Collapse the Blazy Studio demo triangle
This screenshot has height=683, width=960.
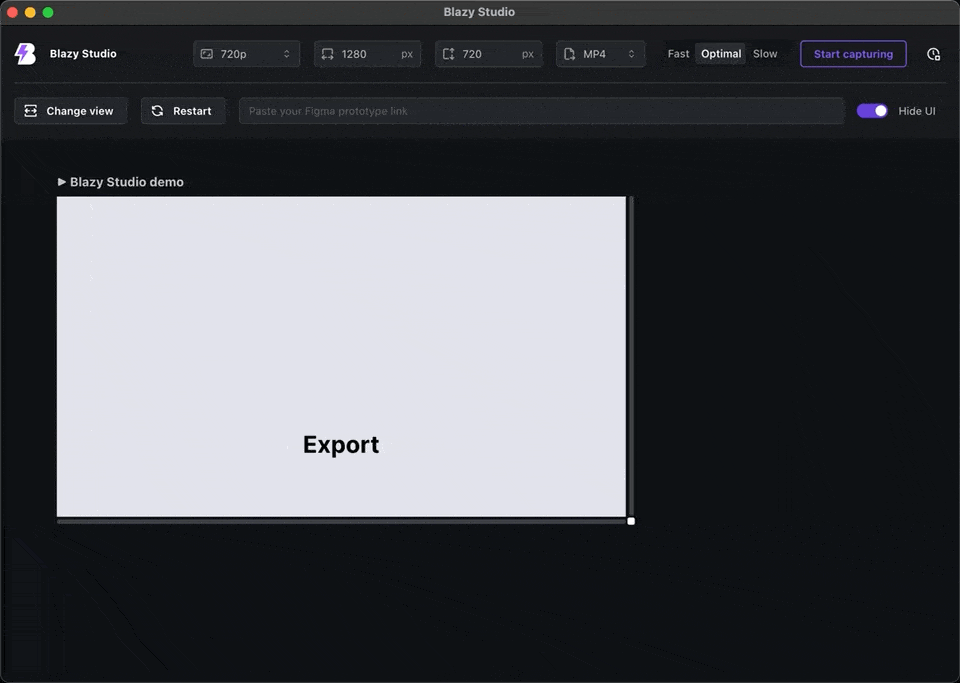[61, 182]
